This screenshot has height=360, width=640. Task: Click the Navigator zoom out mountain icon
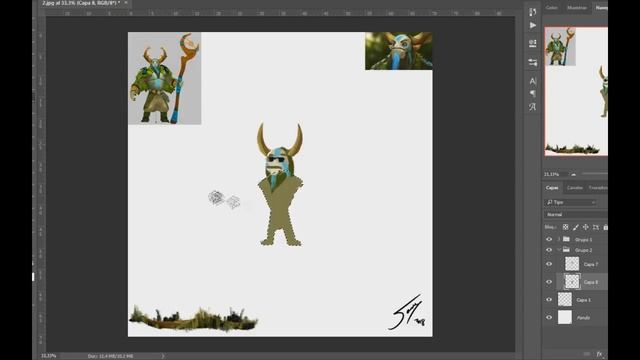click(573, 174)
